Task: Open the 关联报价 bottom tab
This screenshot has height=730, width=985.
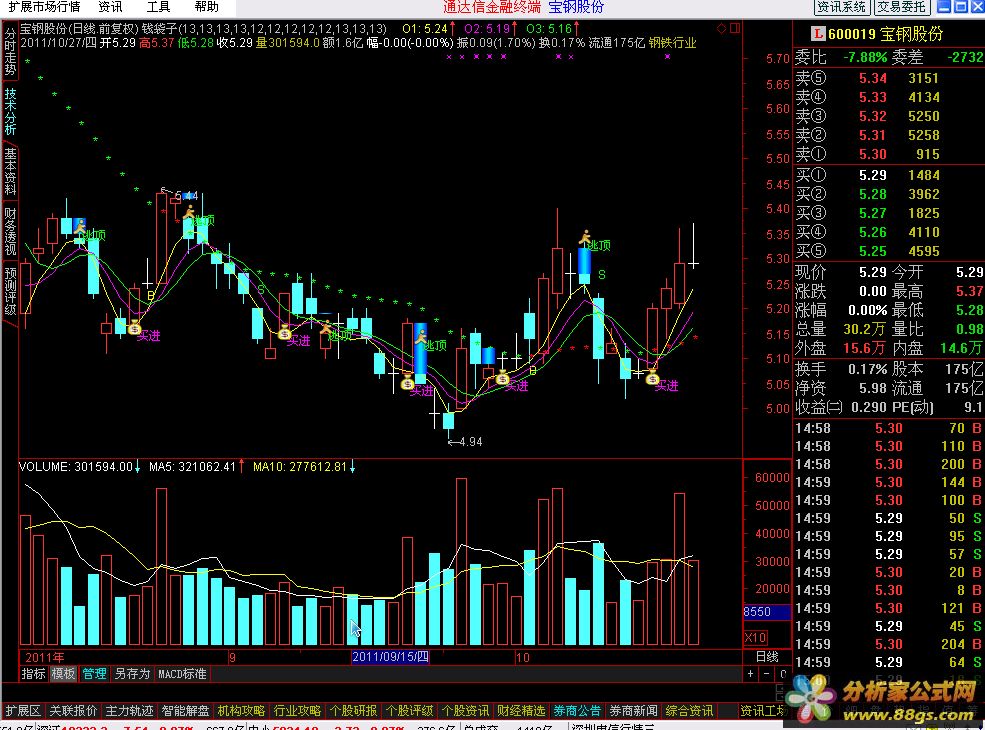Action: point(73,711)
